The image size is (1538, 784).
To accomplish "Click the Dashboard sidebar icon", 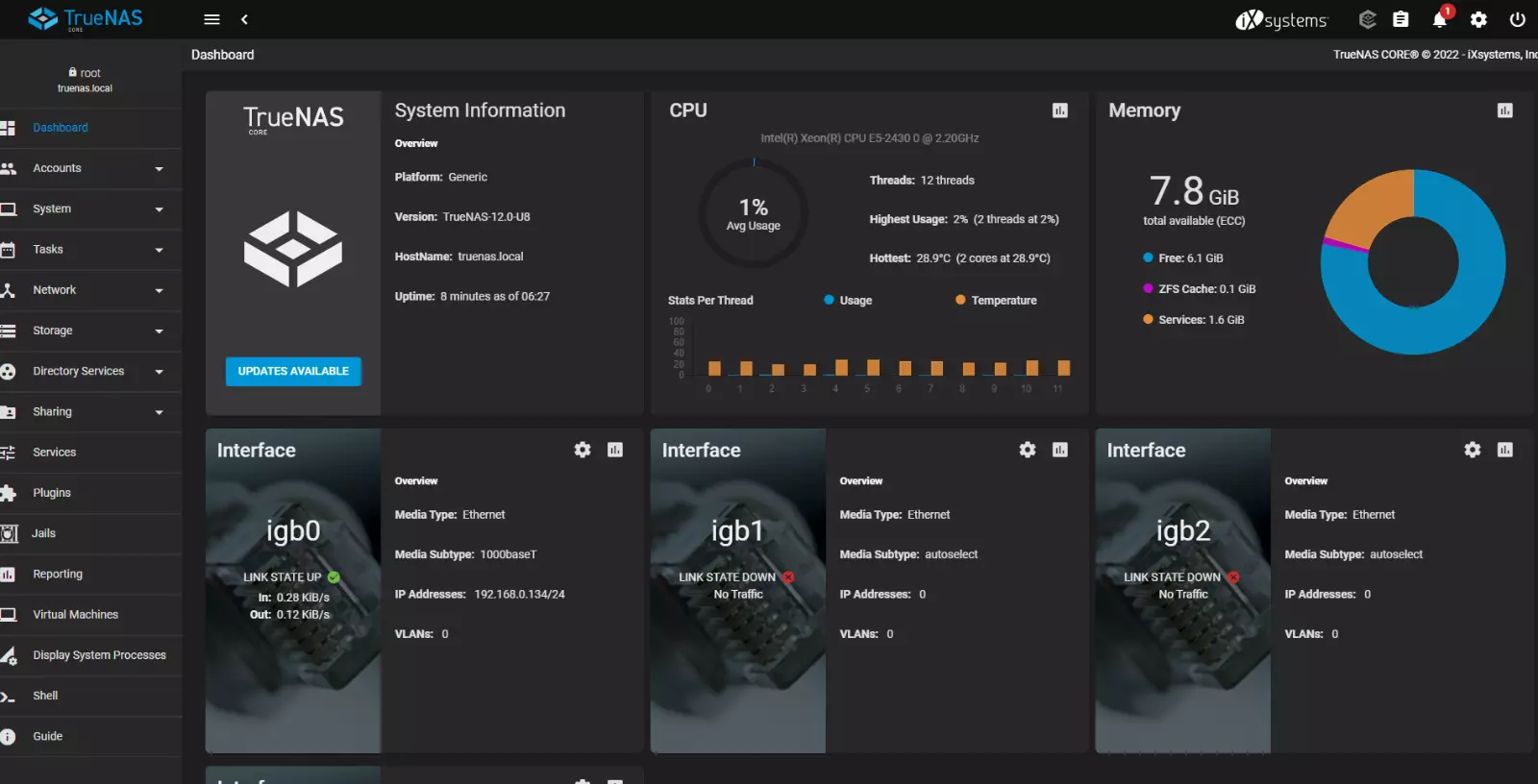I will (x=8, y=128).
